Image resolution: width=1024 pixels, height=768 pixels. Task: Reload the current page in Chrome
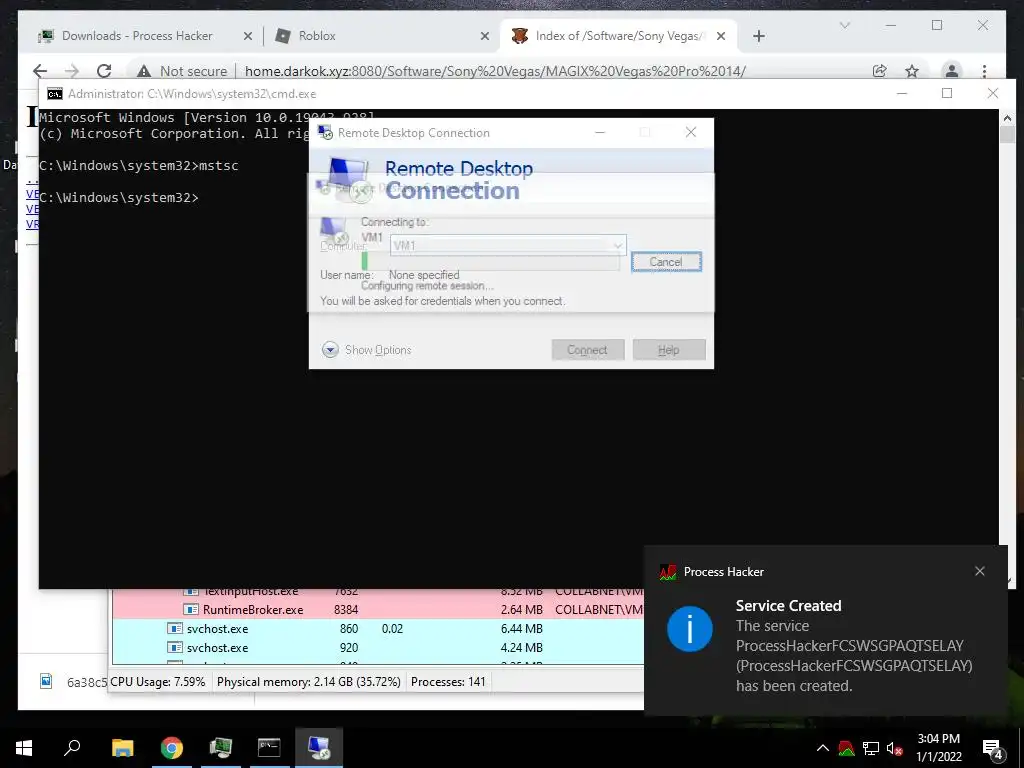pos(104,71)
